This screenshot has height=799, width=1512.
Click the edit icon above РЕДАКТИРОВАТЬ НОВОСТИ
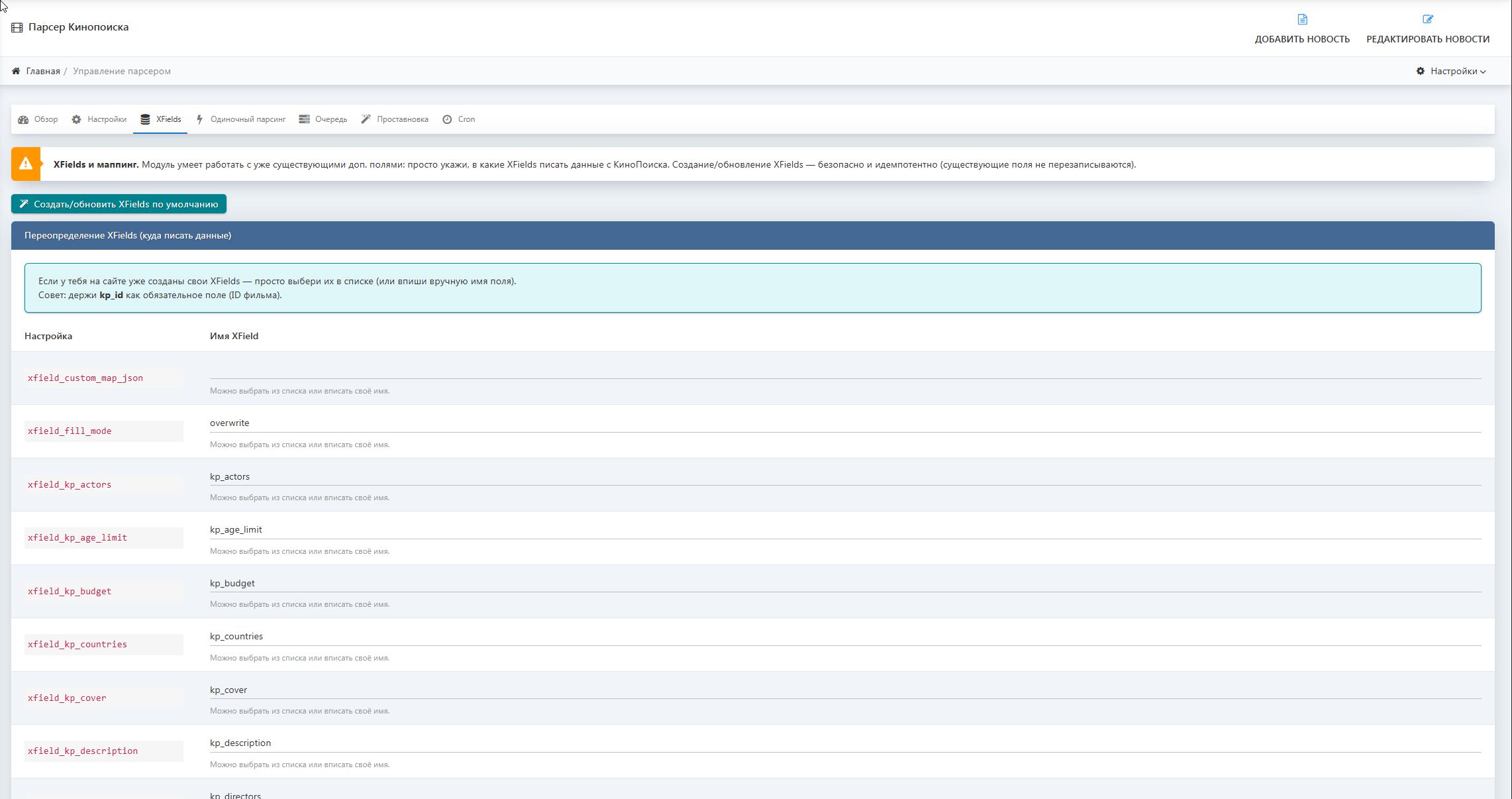point(1428,19)
